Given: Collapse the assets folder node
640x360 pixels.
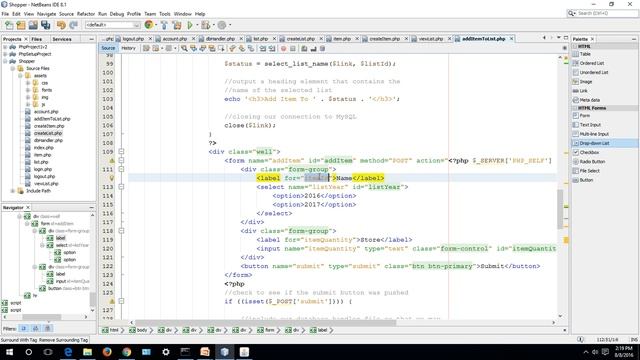Looking at the screenshot, I should 20,76.
